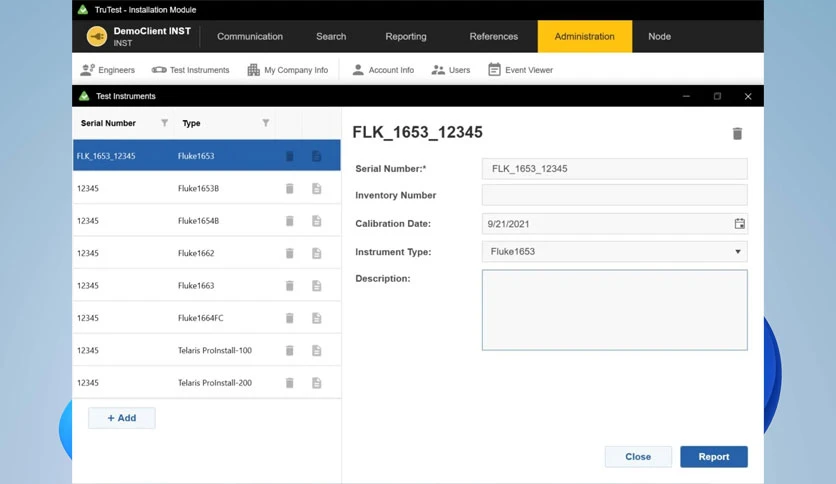Image resolution: width=836 pixels, height=484 pixels.
Task: Select the Fluke1663 instrument row
Action: [x=206, y=286]
